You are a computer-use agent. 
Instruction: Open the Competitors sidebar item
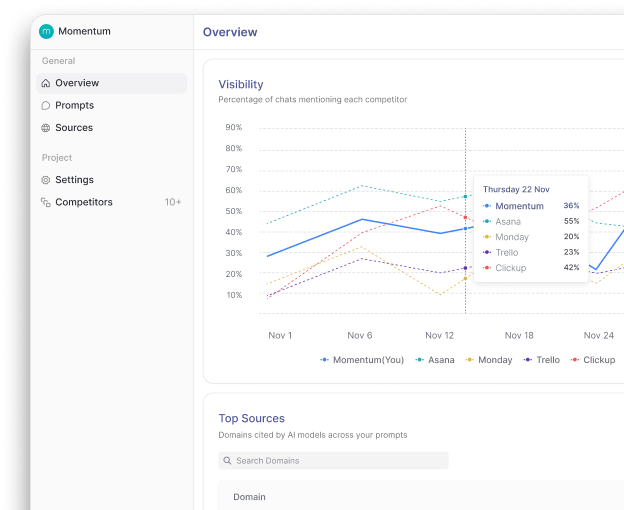pyautogui.click(x=111, y=202)
